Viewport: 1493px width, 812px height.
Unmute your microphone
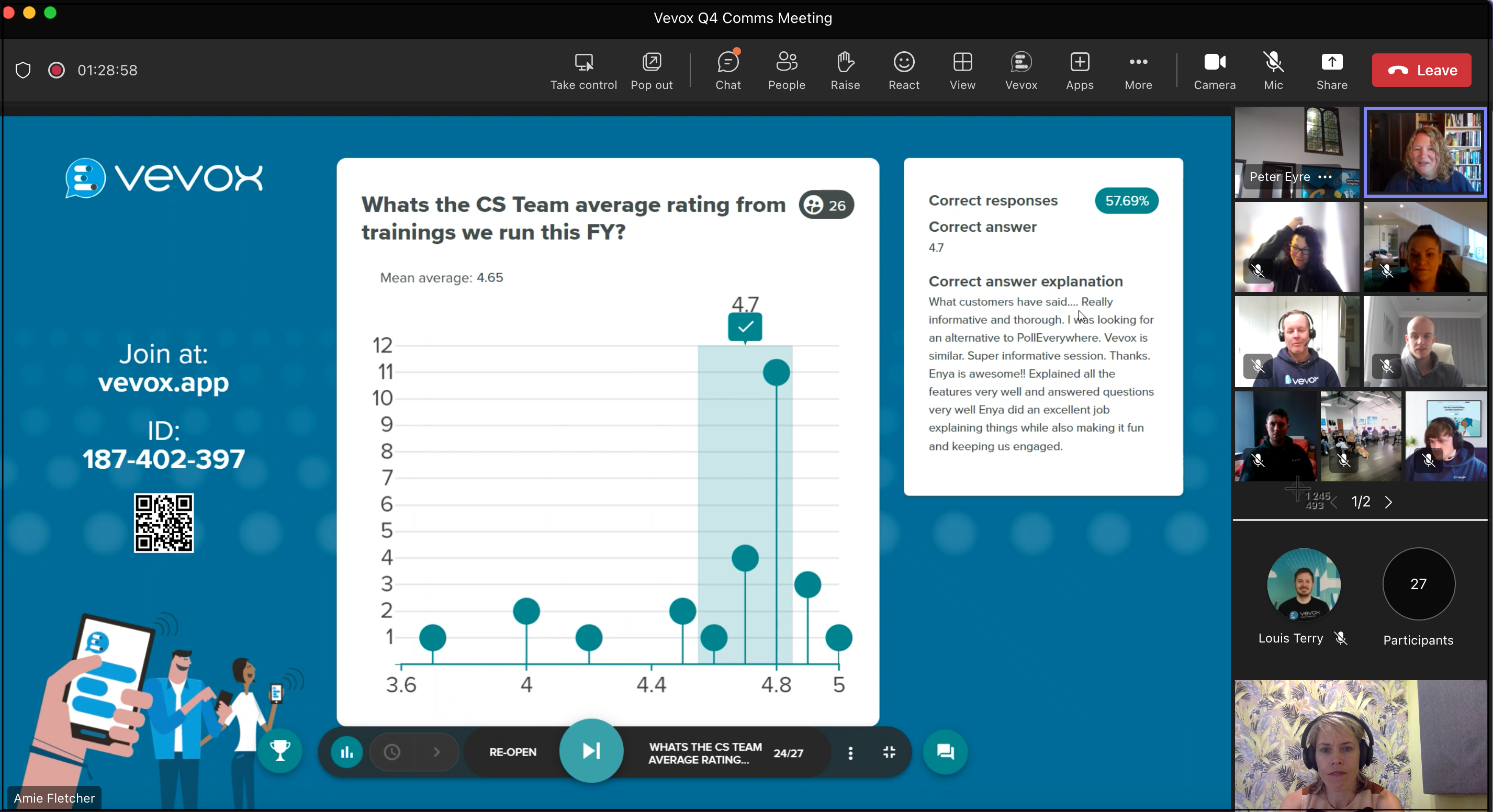coord(1273,70)
